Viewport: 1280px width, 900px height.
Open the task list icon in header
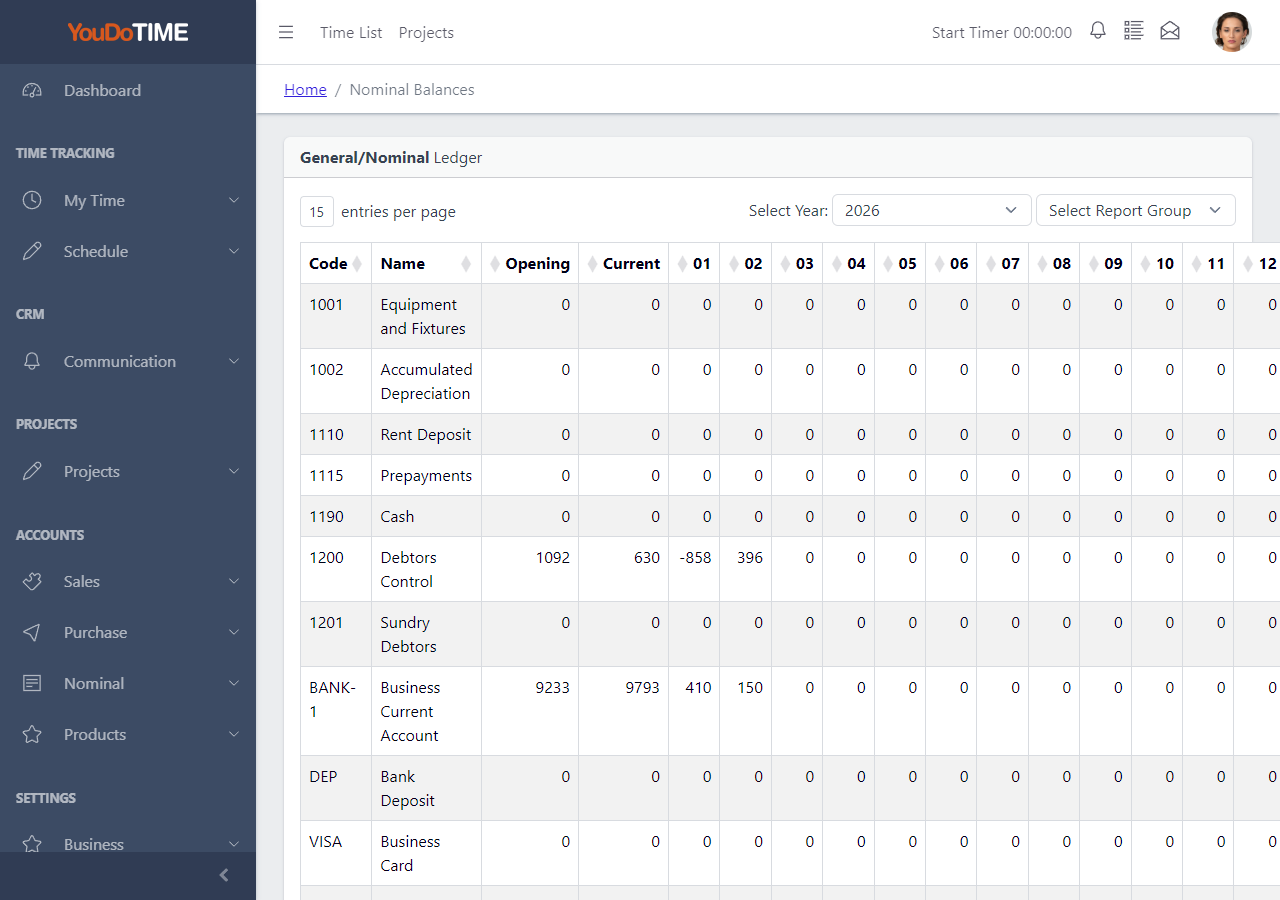click(1133, 31)
